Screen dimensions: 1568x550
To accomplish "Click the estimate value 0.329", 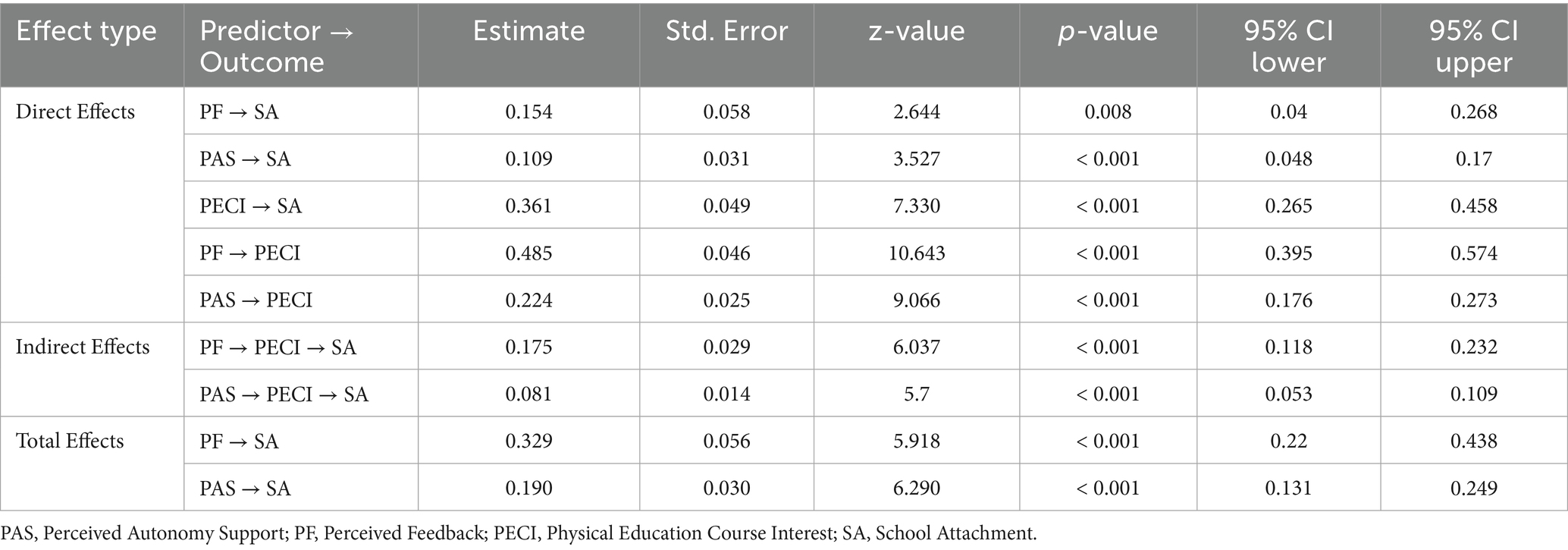I will 528,441.
